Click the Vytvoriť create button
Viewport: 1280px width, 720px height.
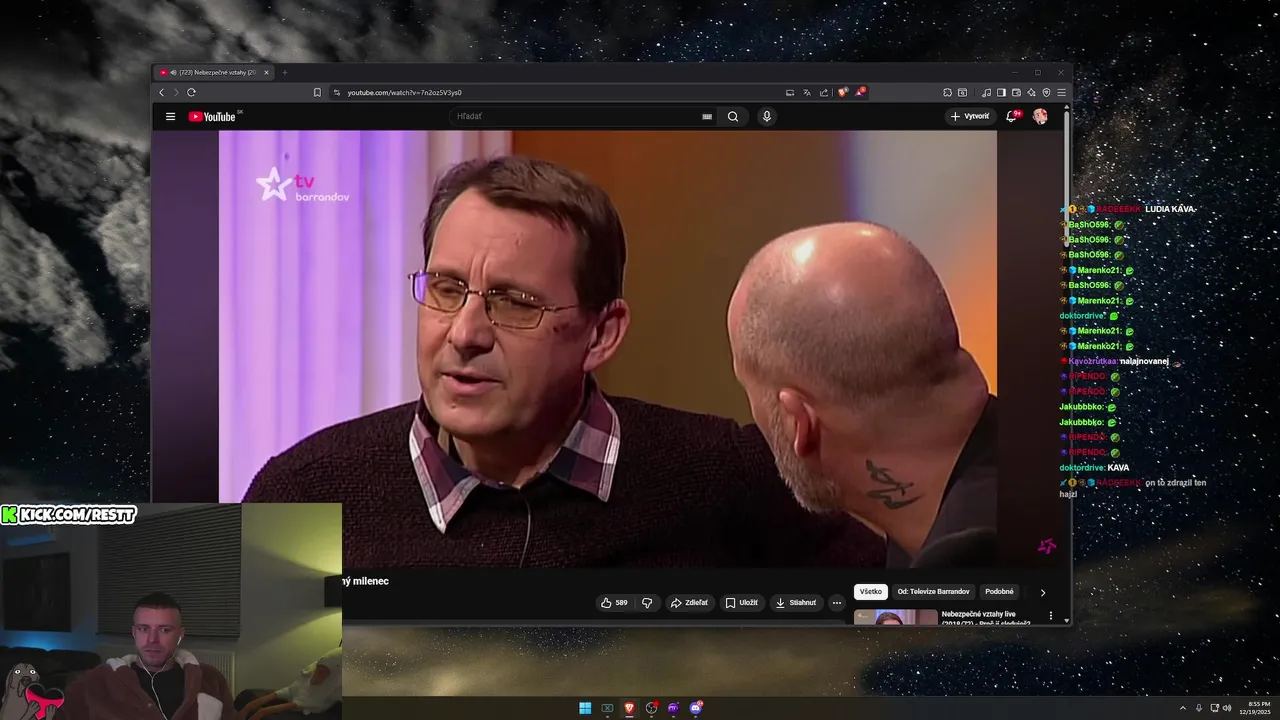(x=970, y=116)
